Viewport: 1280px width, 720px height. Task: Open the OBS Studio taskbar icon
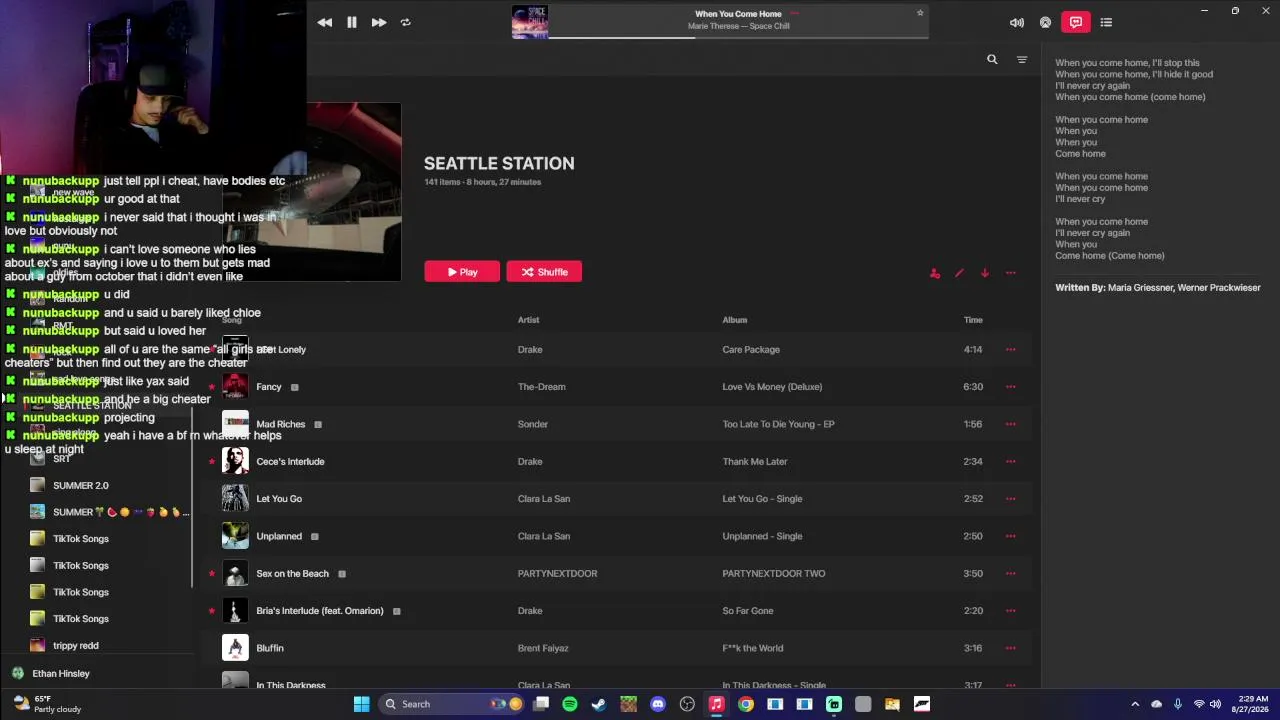coord(687,704)
